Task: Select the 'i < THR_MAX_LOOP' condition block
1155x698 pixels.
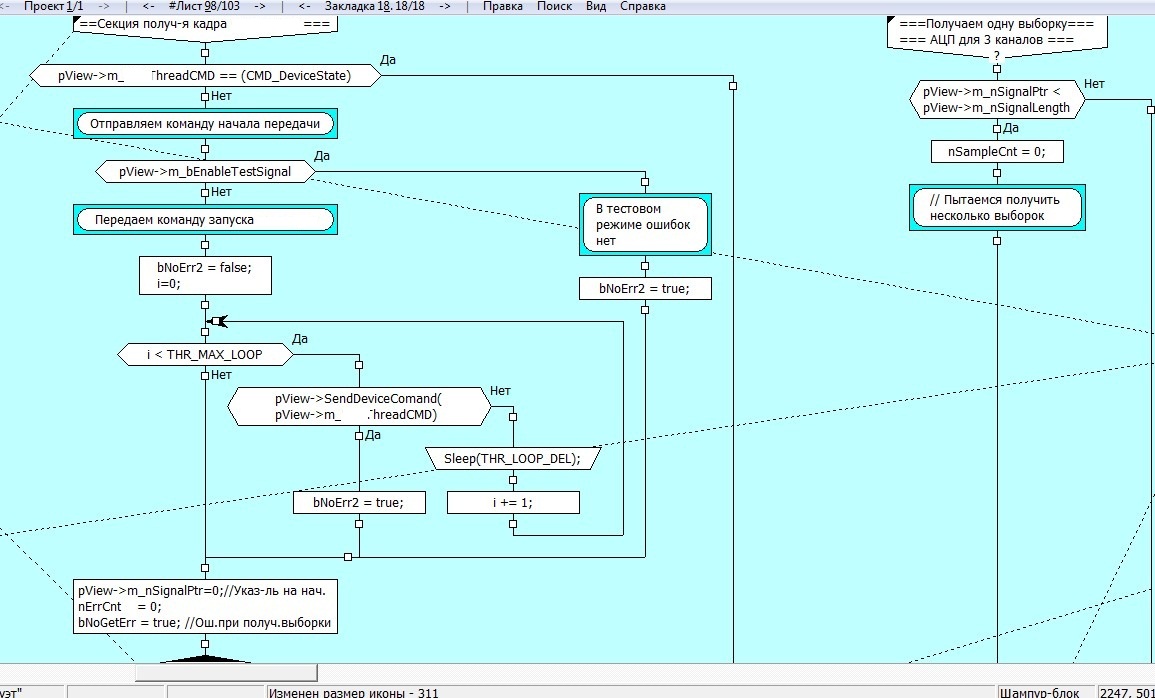Action: 205,354
